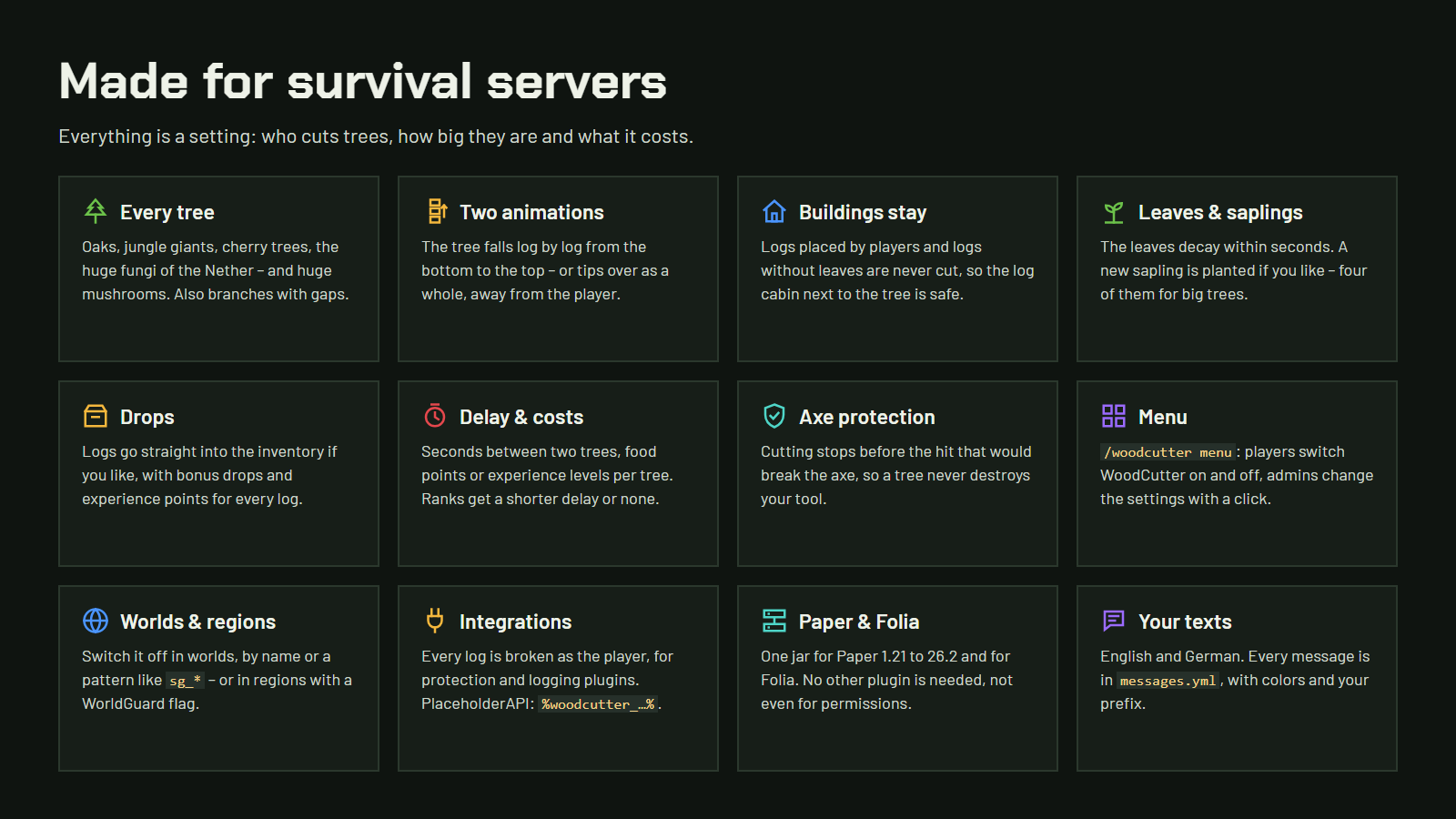Viewport: 1456px width, 819px height.
Task: Click the blue globe icon beside Worlds & regions
Action: coord(96,621)
